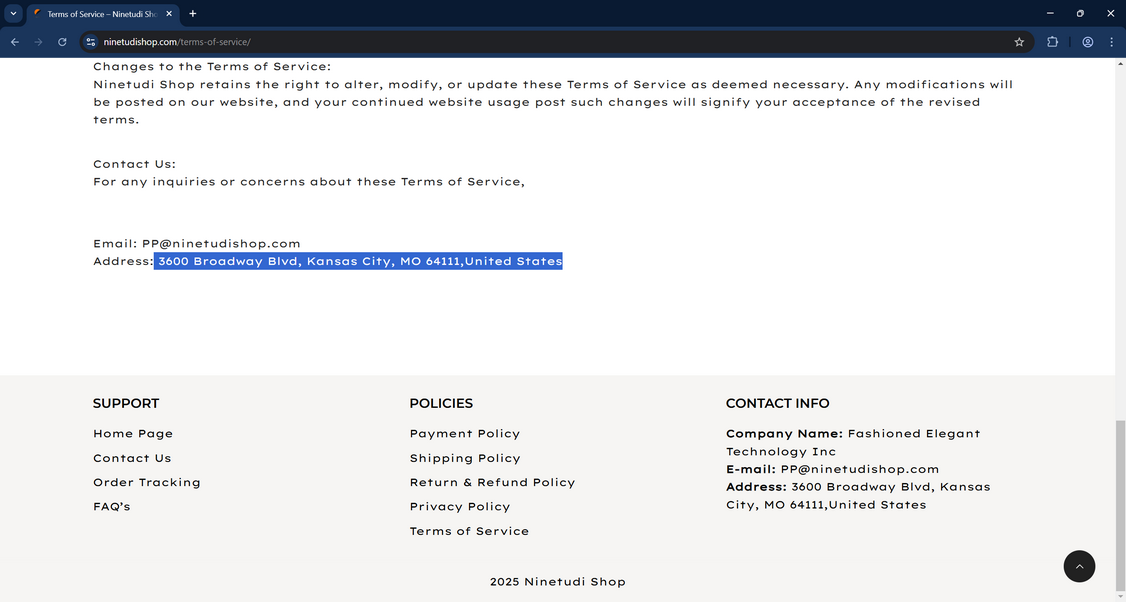The width and height of the screenshot is (1126, 602).
Task: Bookmark this page with the star icon
Action: 1019,42
